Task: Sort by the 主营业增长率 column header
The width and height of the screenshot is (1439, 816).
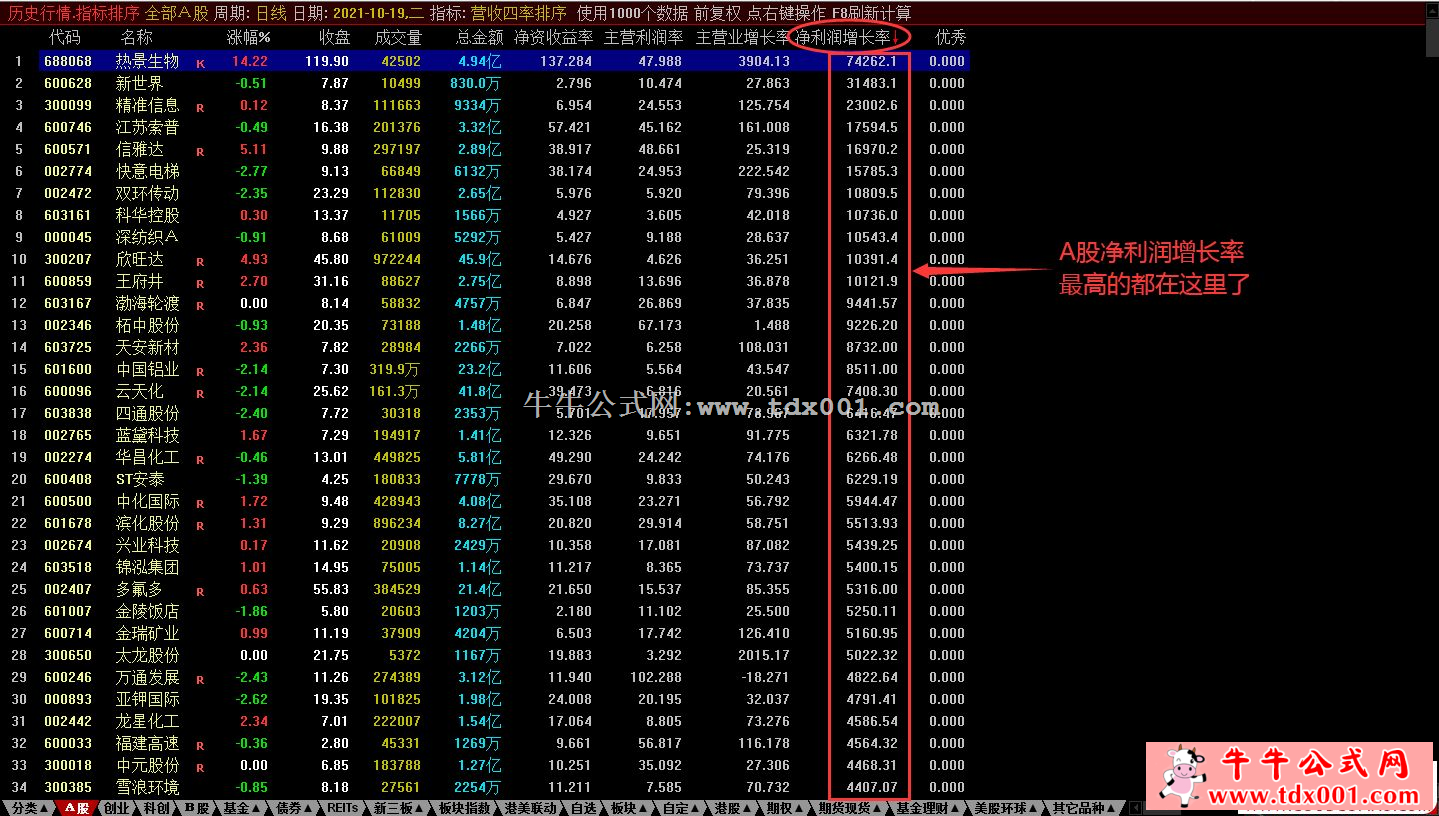Action: tap(743, 38)
